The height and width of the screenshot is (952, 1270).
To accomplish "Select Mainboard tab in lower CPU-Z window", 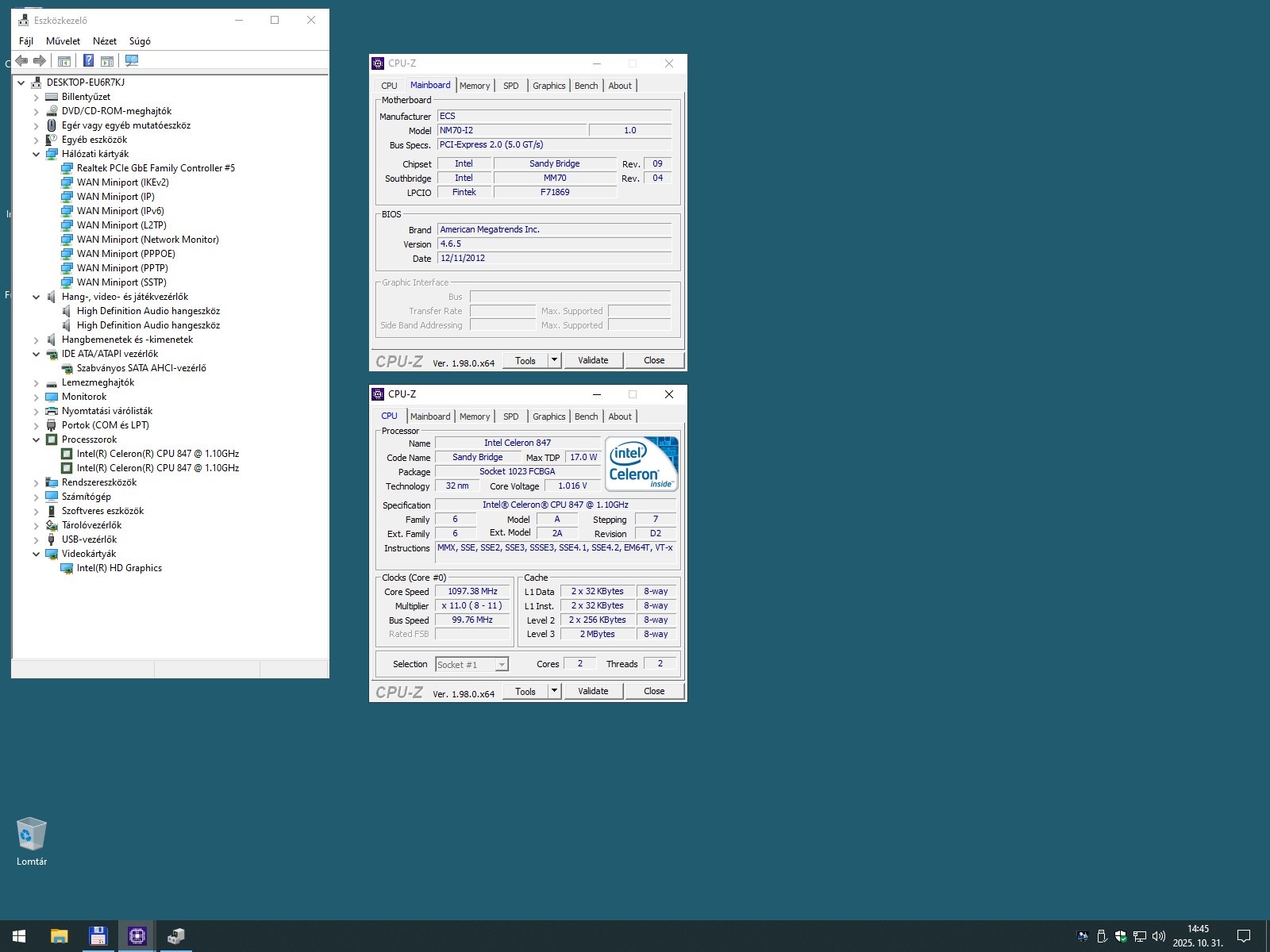I will 430,416.
